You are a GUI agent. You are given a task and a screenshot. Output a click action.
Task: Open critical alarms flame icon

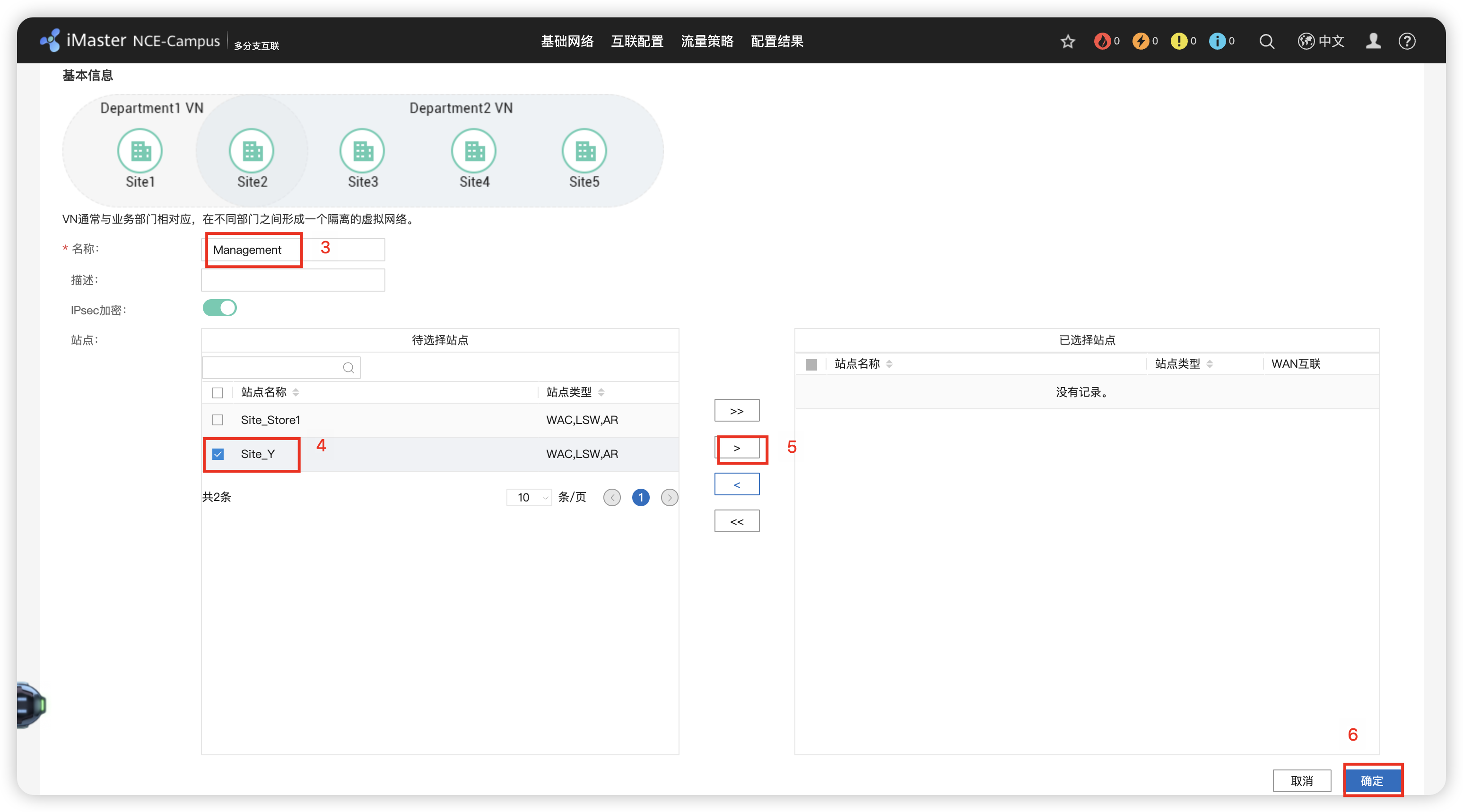point(1102,42)
